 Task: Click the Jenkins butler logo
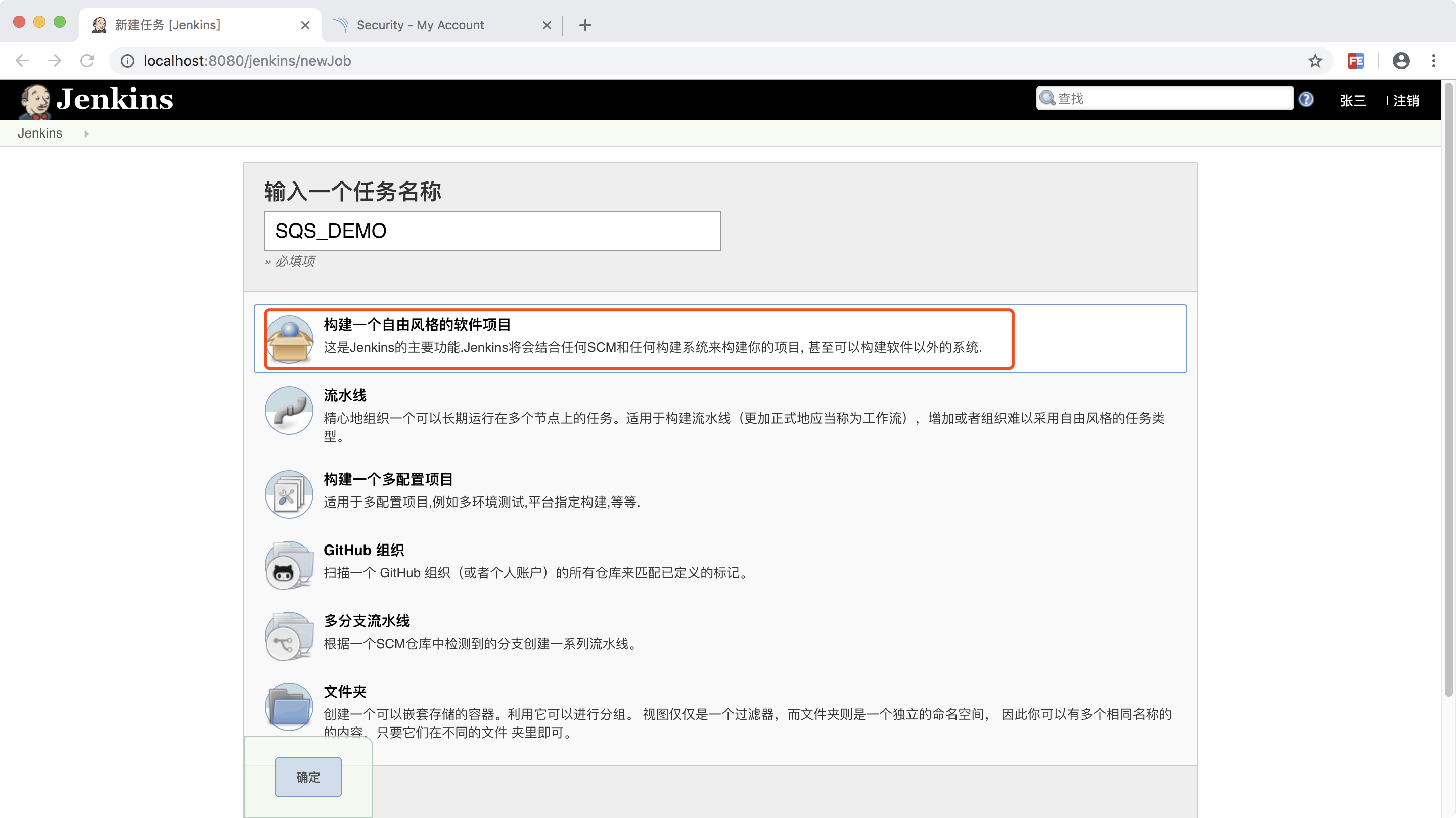pos(35,101)
